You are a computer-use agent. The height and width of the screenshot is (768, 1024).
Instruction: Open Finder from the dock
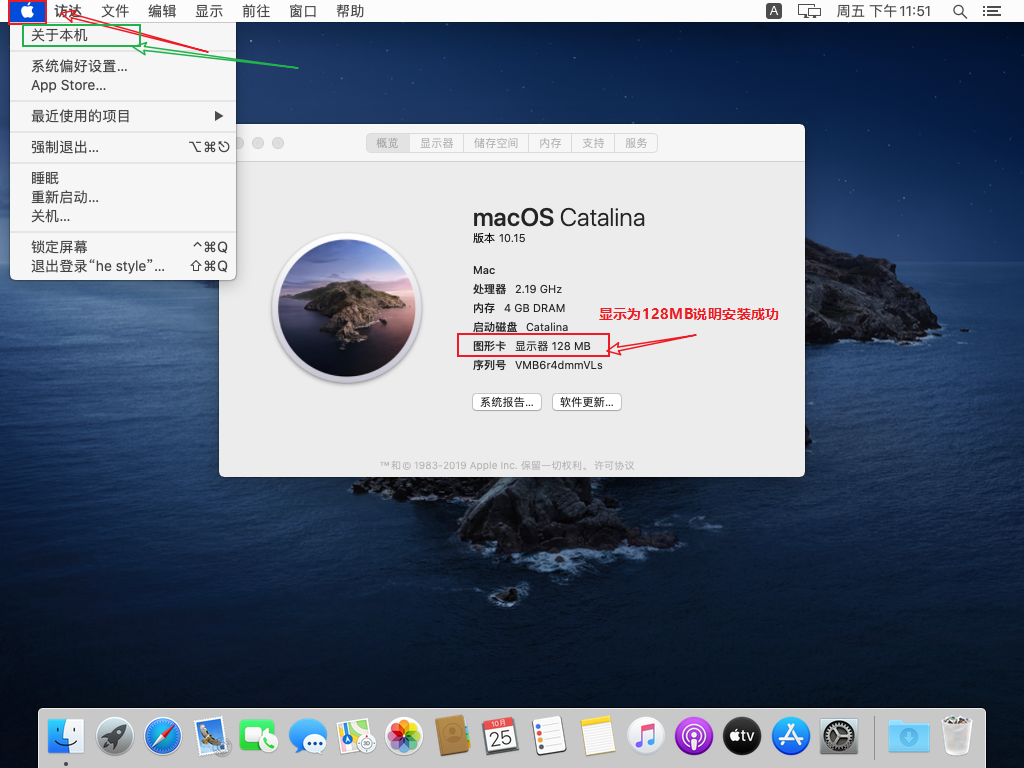[66, 736]
